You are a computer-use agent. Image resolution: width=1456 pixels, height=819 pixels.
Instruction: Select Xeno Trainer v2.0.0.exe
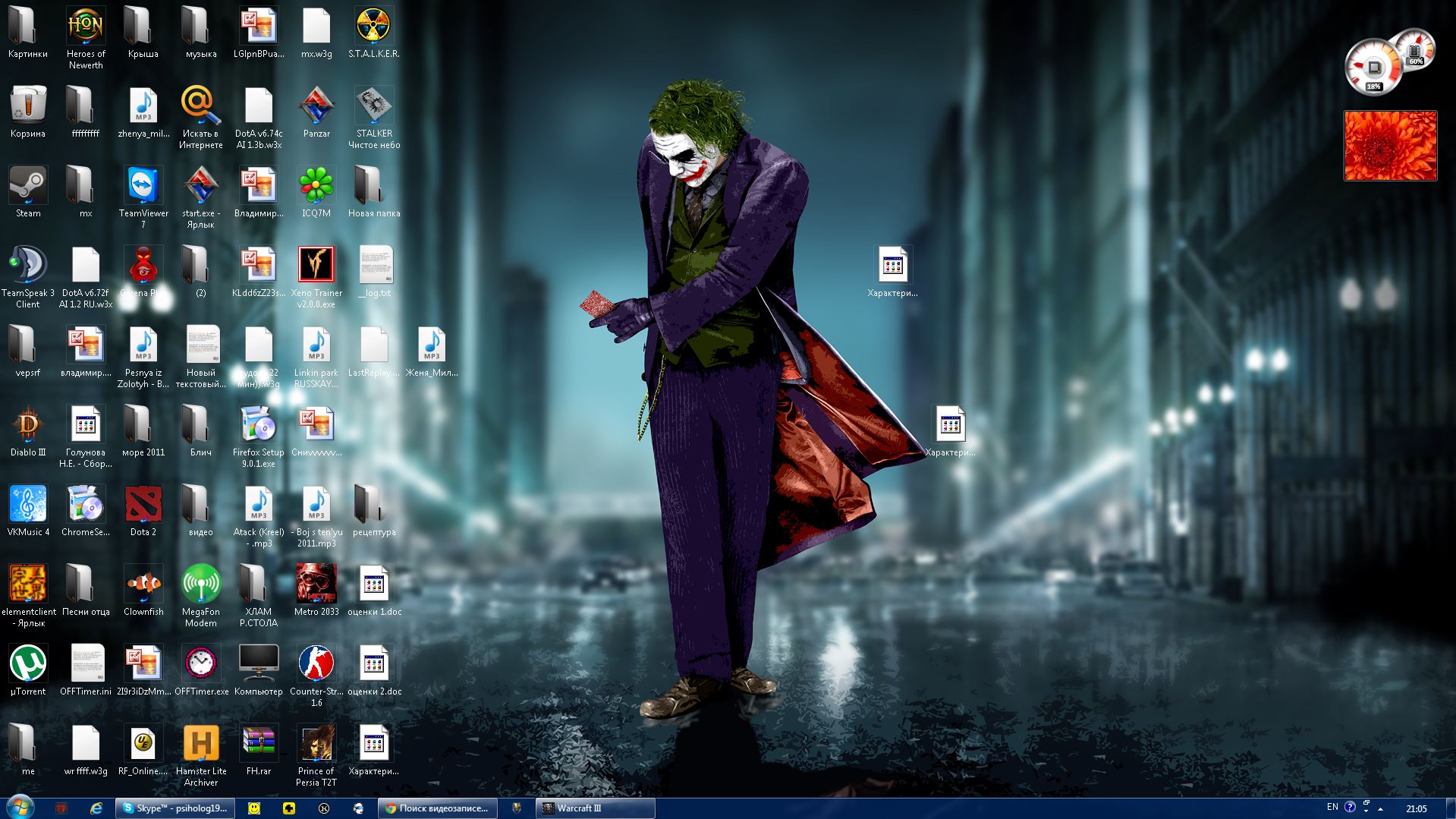[316, 277]
